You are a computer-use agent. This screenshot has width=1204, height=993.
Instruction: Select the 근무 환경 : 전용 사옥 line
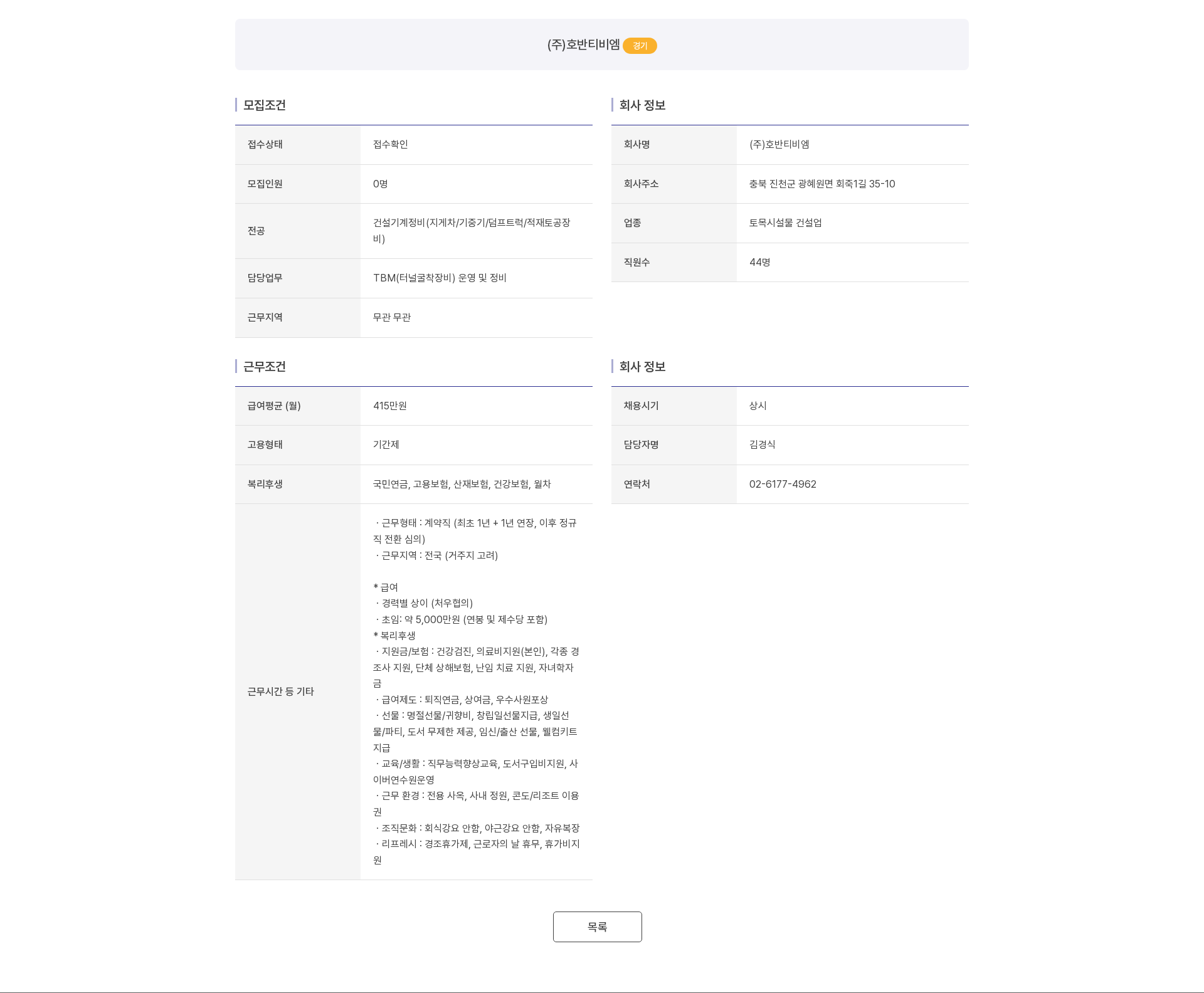pos(477,804)
